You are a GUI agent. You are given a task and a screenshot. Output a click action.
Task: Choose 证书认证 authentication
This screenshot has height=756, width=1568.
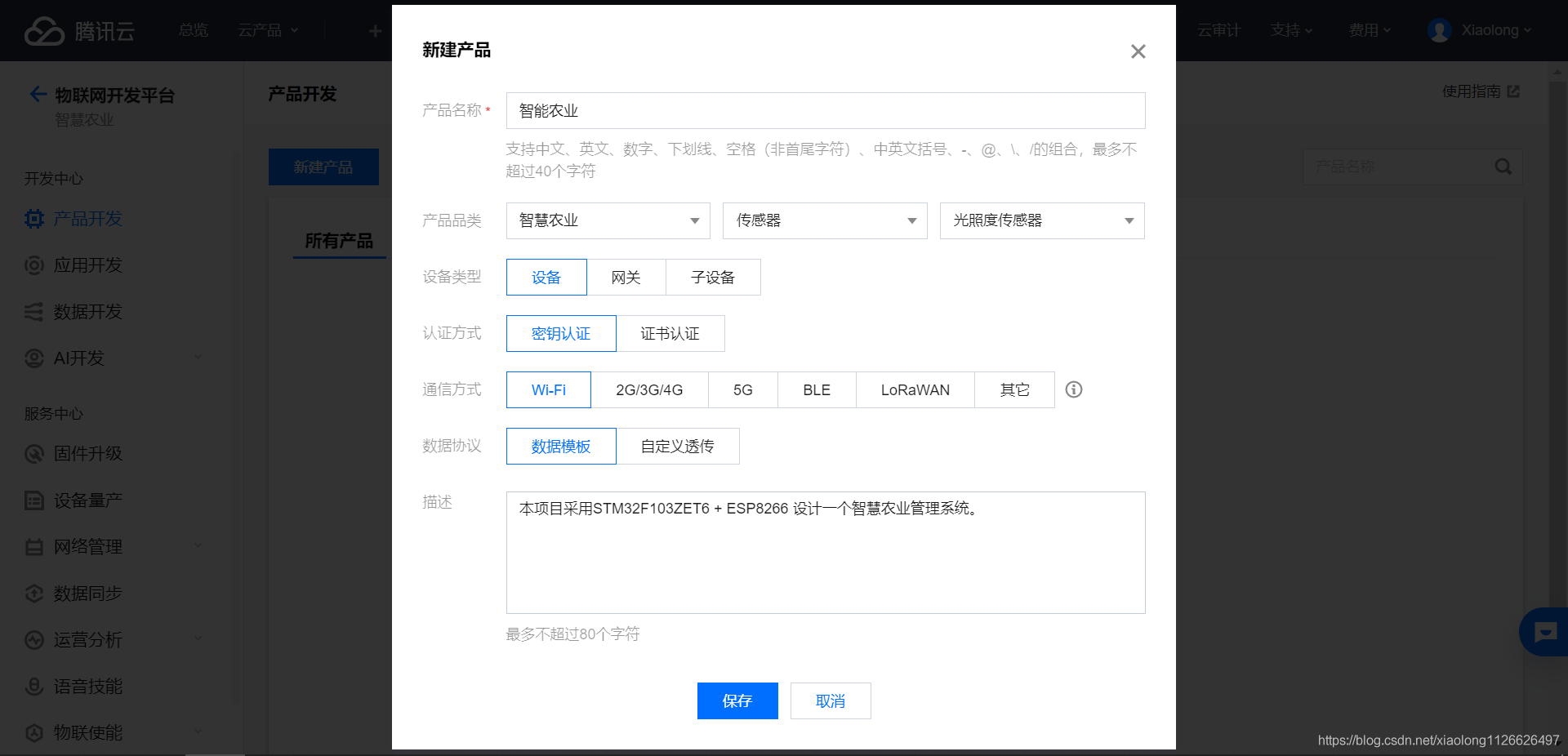670,334
